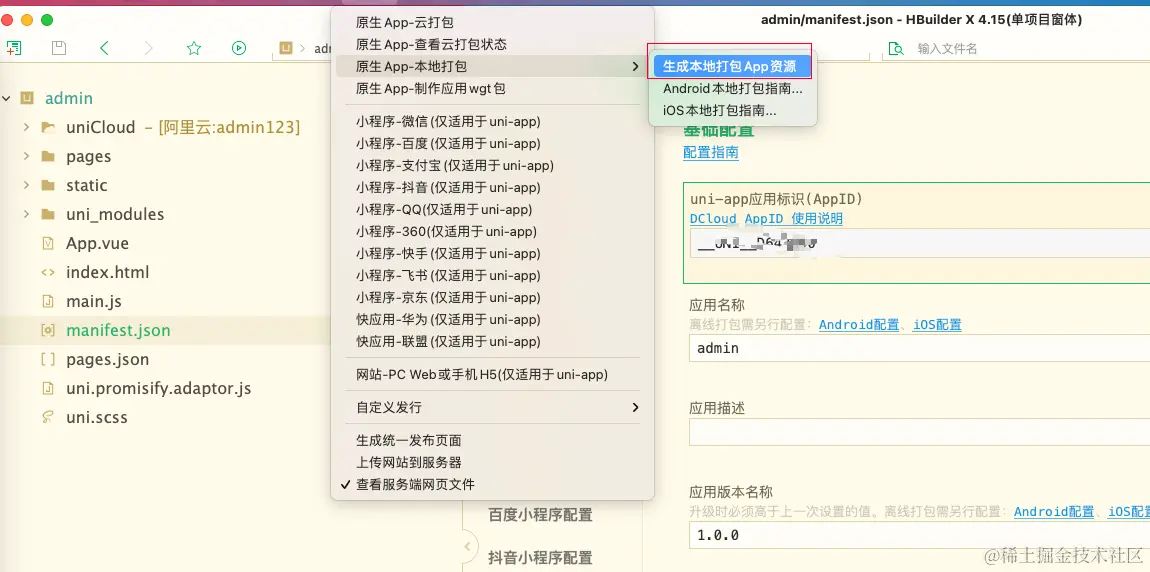1150x572 pixels.
Task: Select 快应用-华为 menu item
Action: (492, 319)
